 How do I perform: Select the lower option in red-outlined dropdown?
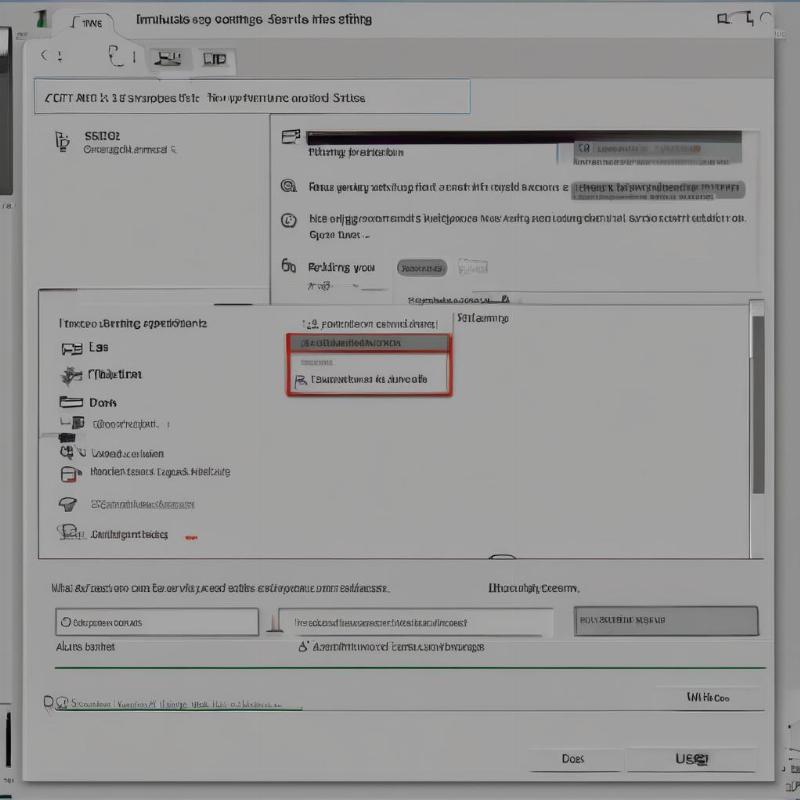click(x=369, y=380)
